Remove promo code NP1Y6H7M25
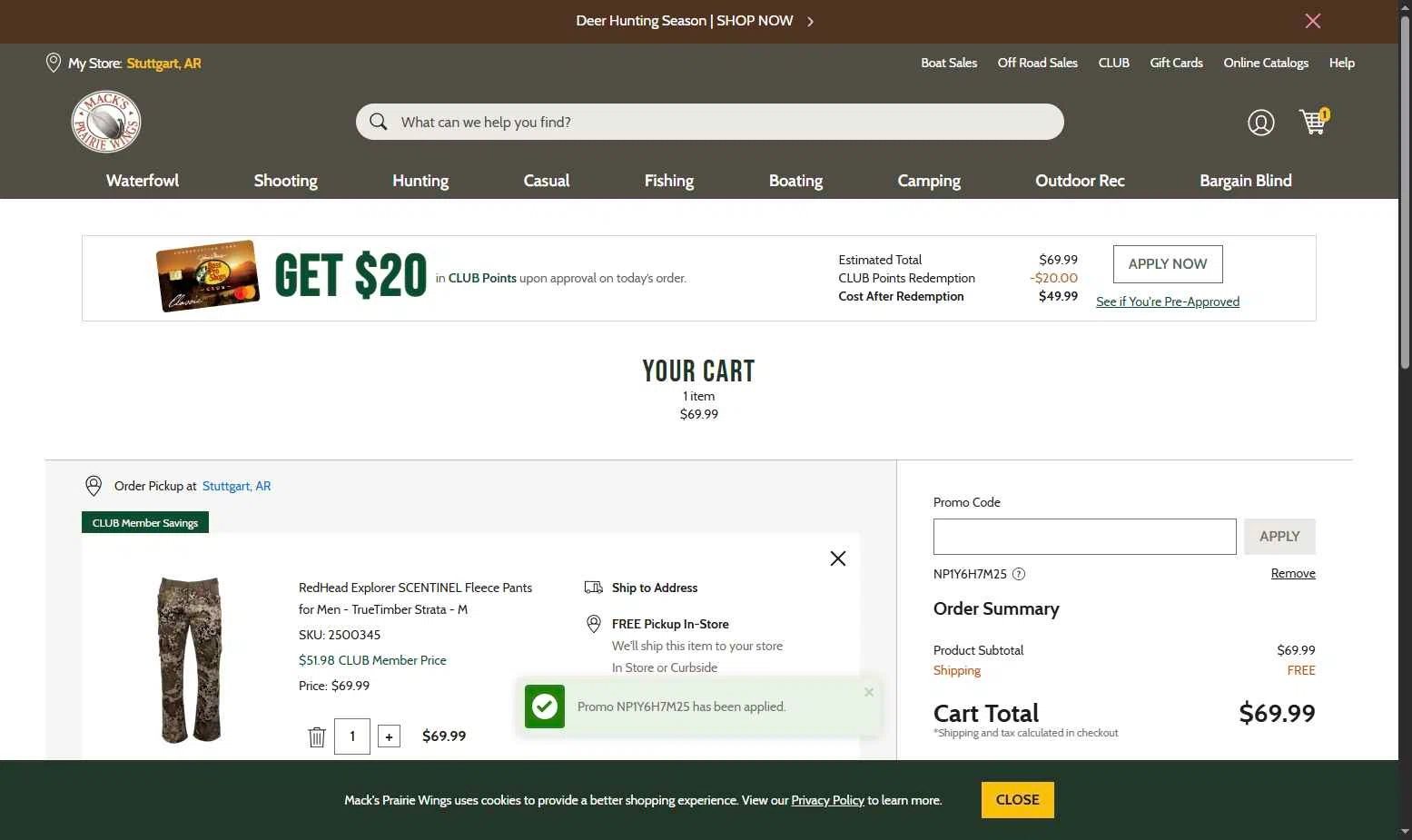Screen dimensions: 1412x840 click(x=1293, y=573)
